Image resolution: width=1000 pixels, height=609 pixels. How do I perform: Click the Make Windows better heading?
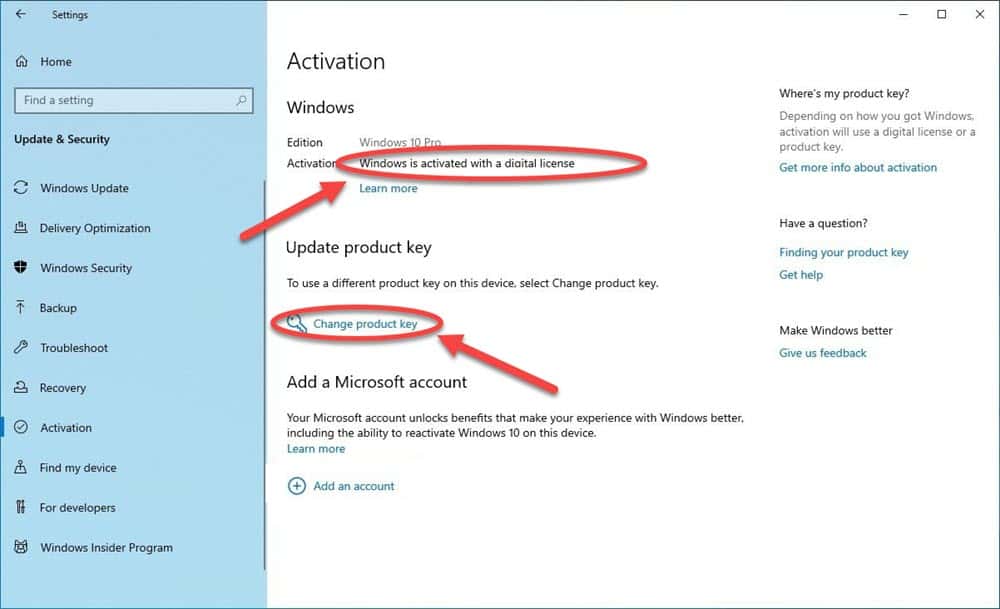(x=835, y=330)
